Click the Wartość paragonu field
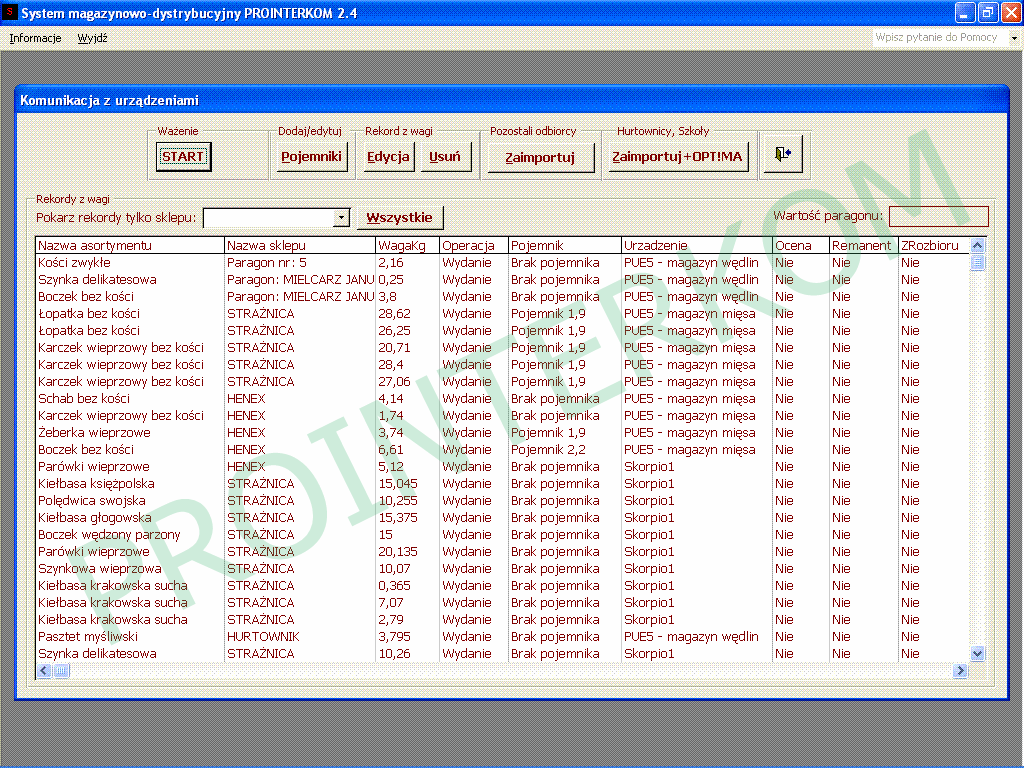Image resolution: width=1024 pixels, height=768 pixels. pos(938,217)
